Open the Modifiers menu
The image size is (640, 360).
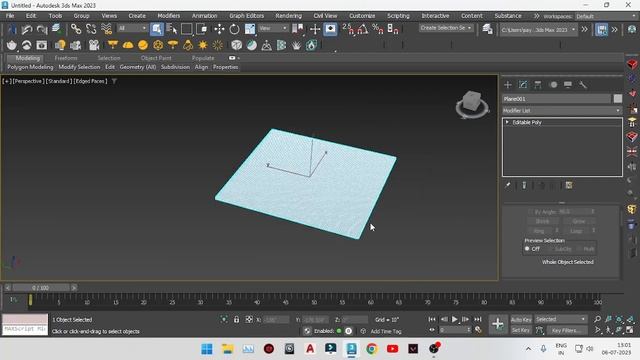169,16
